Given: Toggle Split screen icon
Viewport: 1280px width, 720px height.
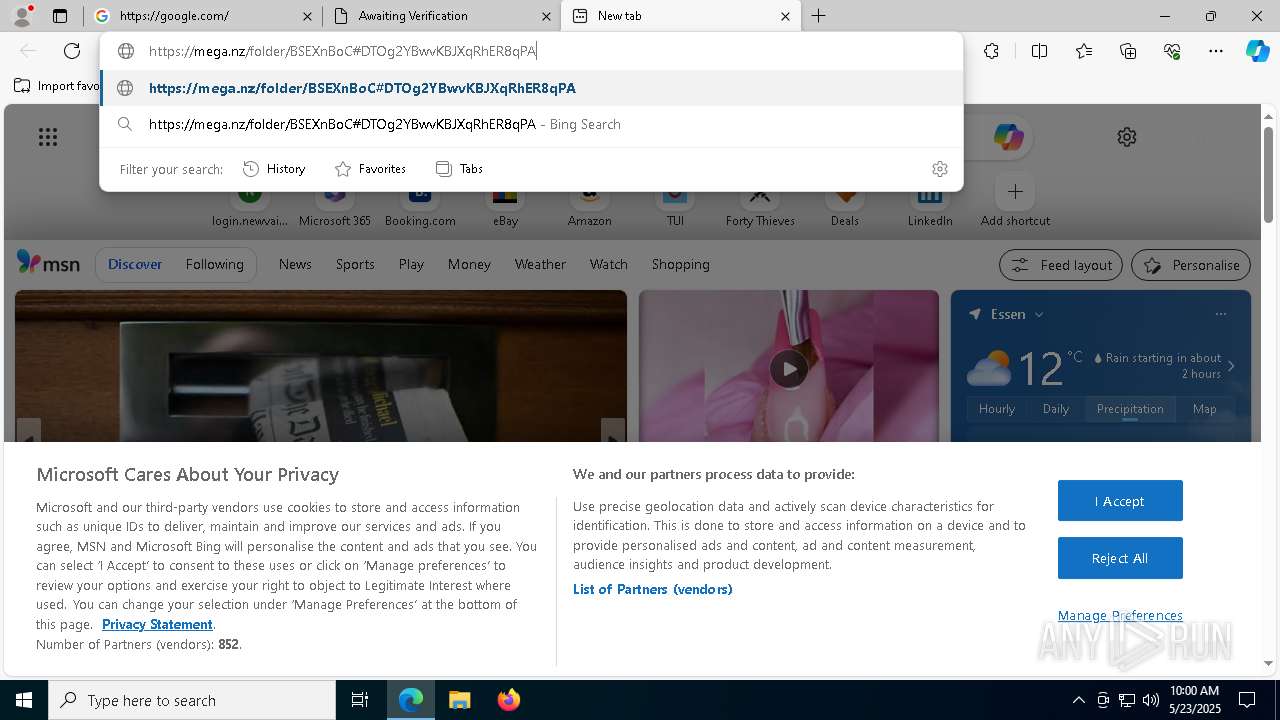Looking at the screenshot, I should pyautogui.click(x=1039, y=51).
